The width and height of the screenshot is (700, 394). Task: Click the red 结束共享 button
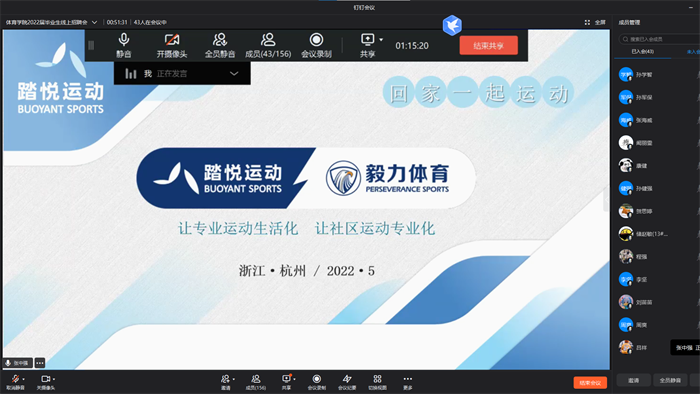tap(488, 46)
